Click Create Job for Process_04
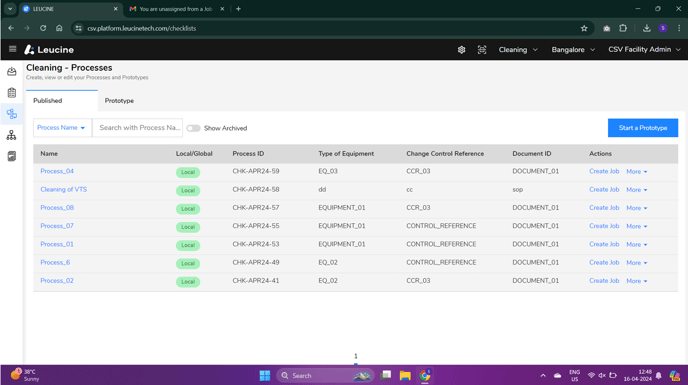 pos(604,171)
